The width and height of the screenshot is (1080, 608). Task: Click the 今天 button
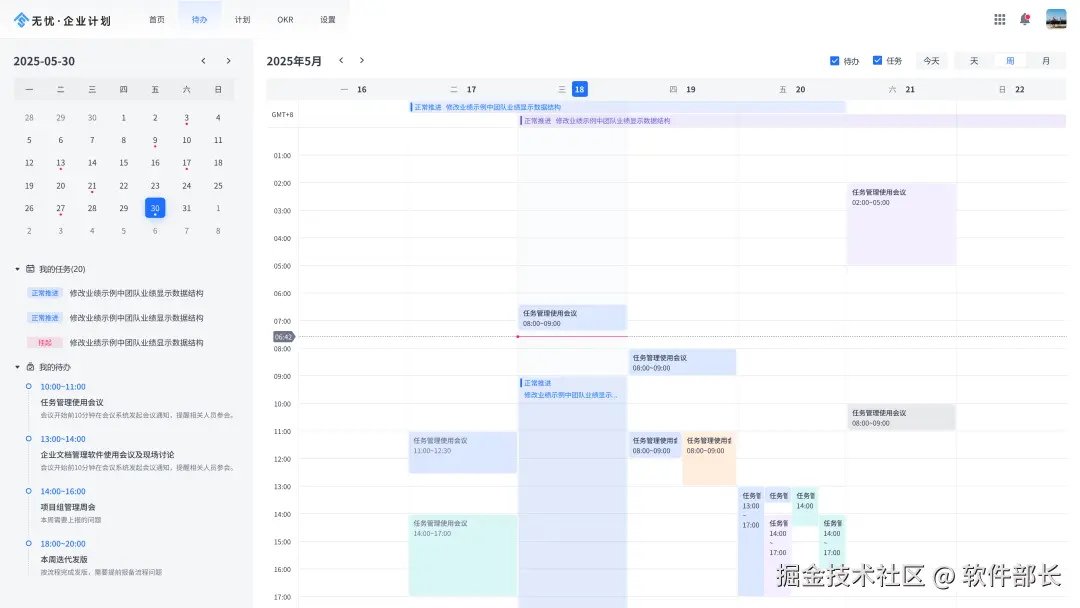pyautogui.click(x=931, y=61)
